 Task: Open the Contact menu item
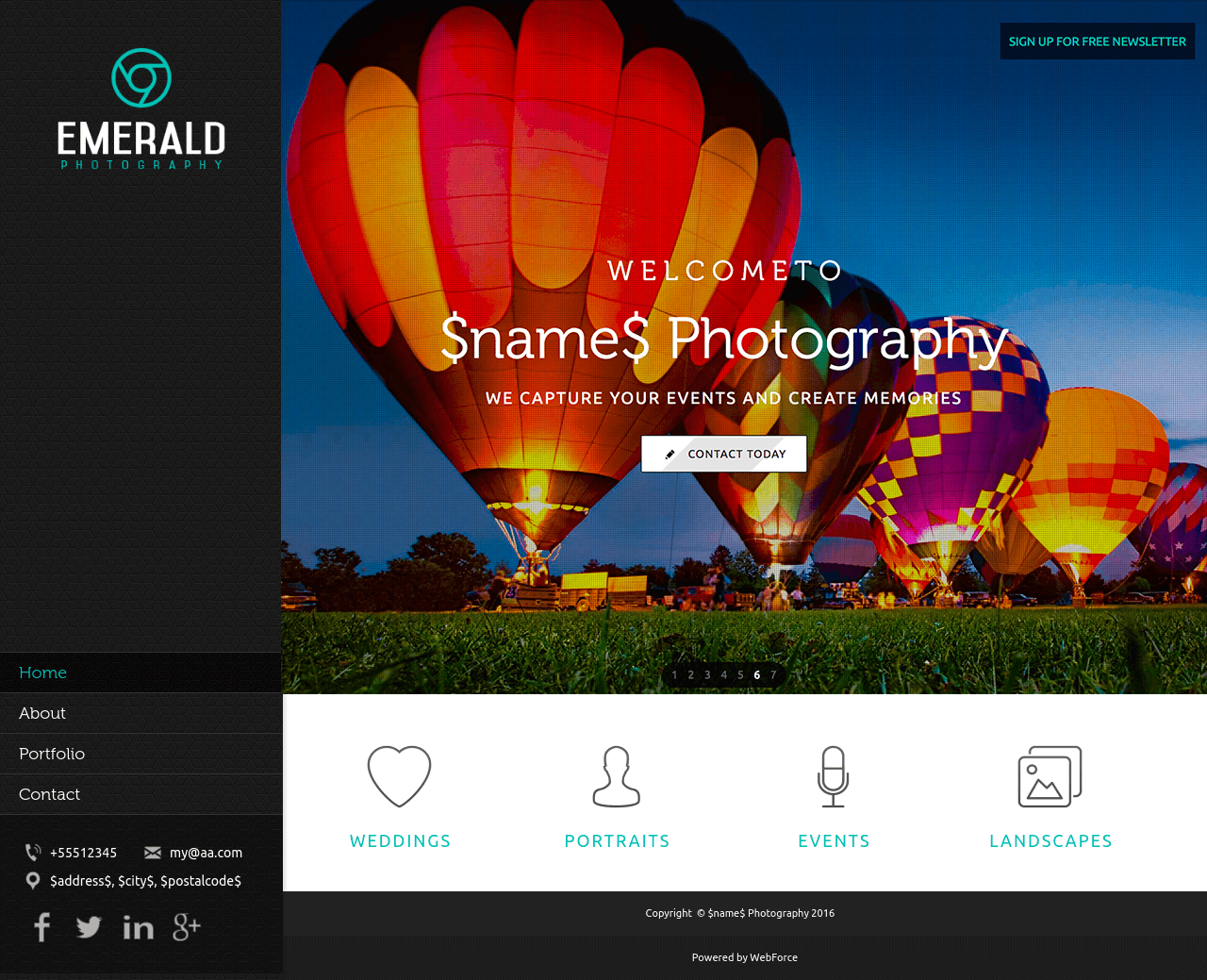[49, 794]
